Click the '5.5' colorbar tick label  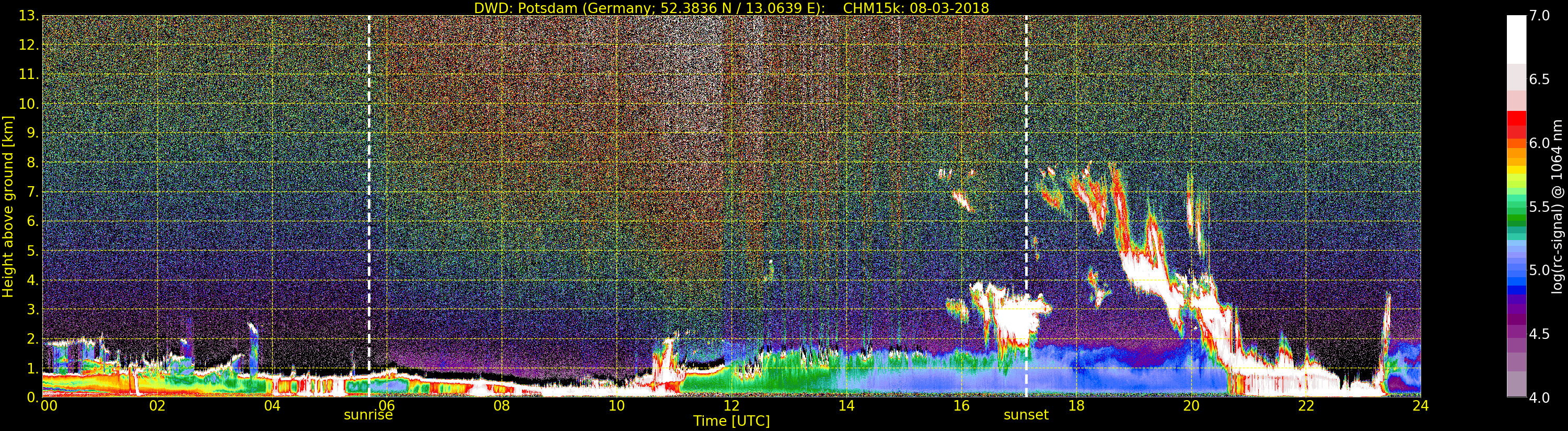click(1539, 207)
